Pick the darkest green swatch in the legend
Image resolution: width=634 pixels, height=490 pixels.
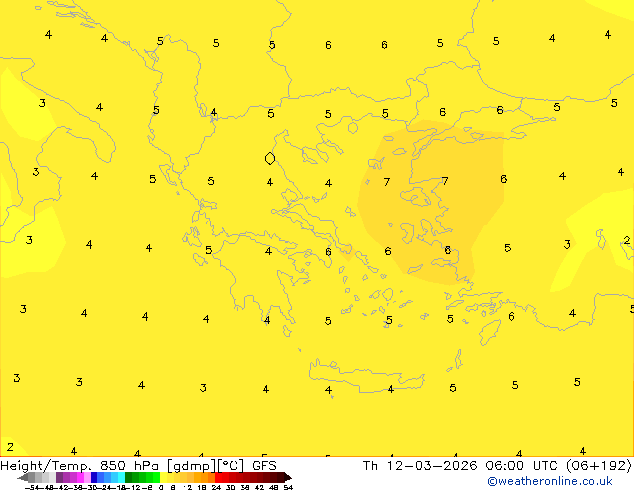point(128,477)
